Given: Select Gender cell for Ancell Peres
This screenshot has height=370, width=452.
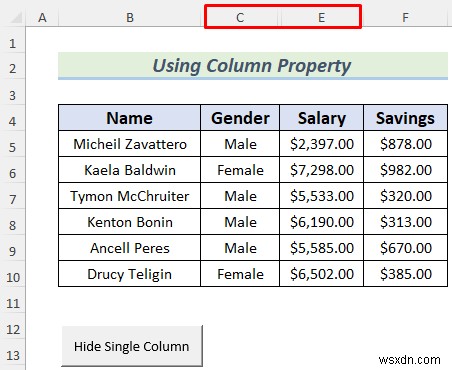Looking at the screenshot, I should coord(240,248).
